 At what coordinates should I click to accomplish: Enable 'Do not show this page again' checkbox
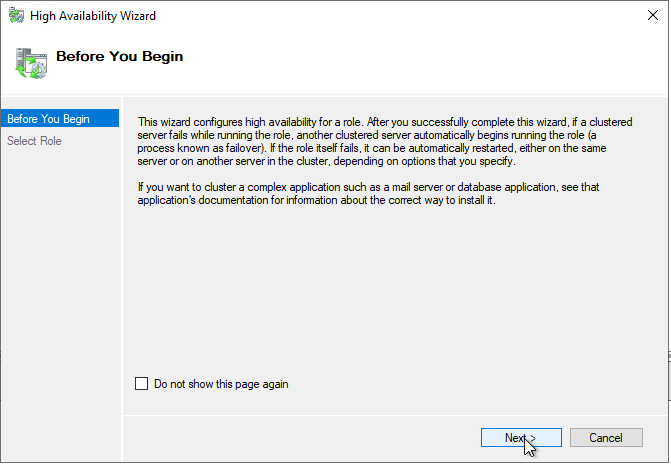[141, 384]
